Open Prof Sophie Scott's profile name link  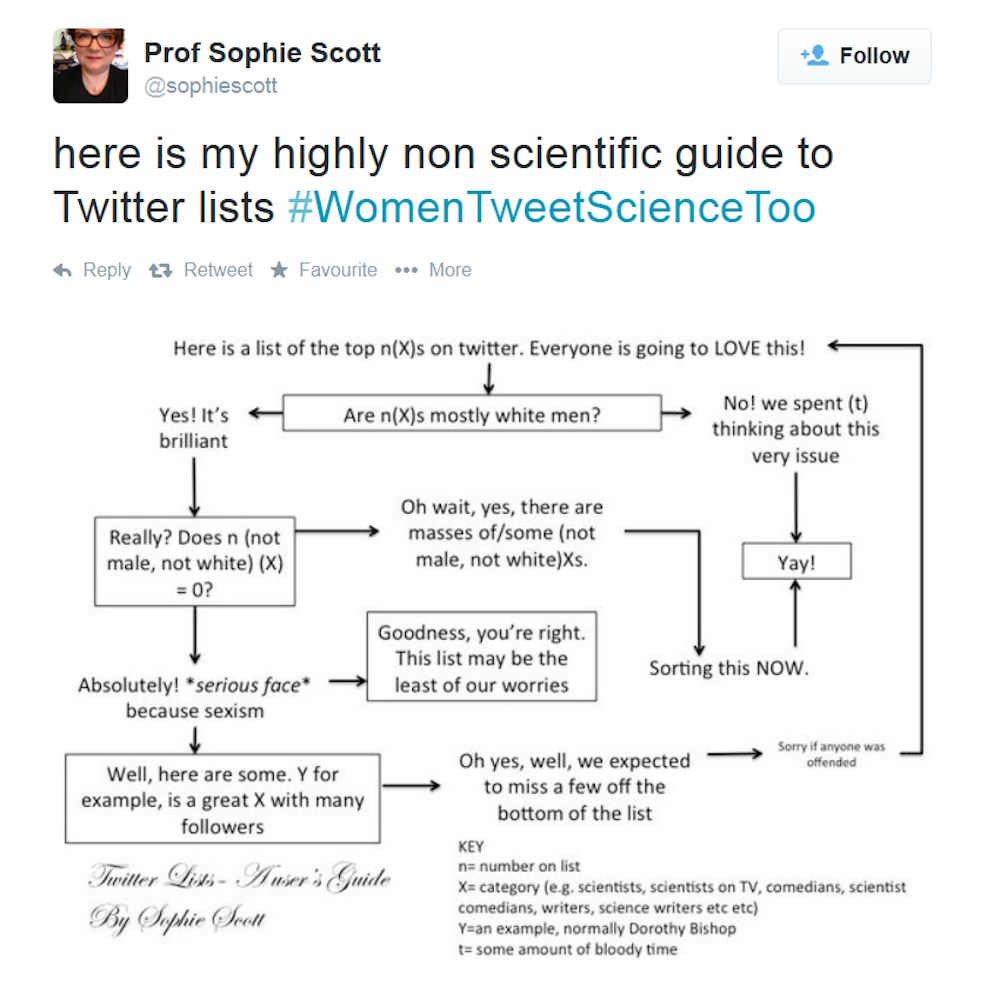pos(262,53)
